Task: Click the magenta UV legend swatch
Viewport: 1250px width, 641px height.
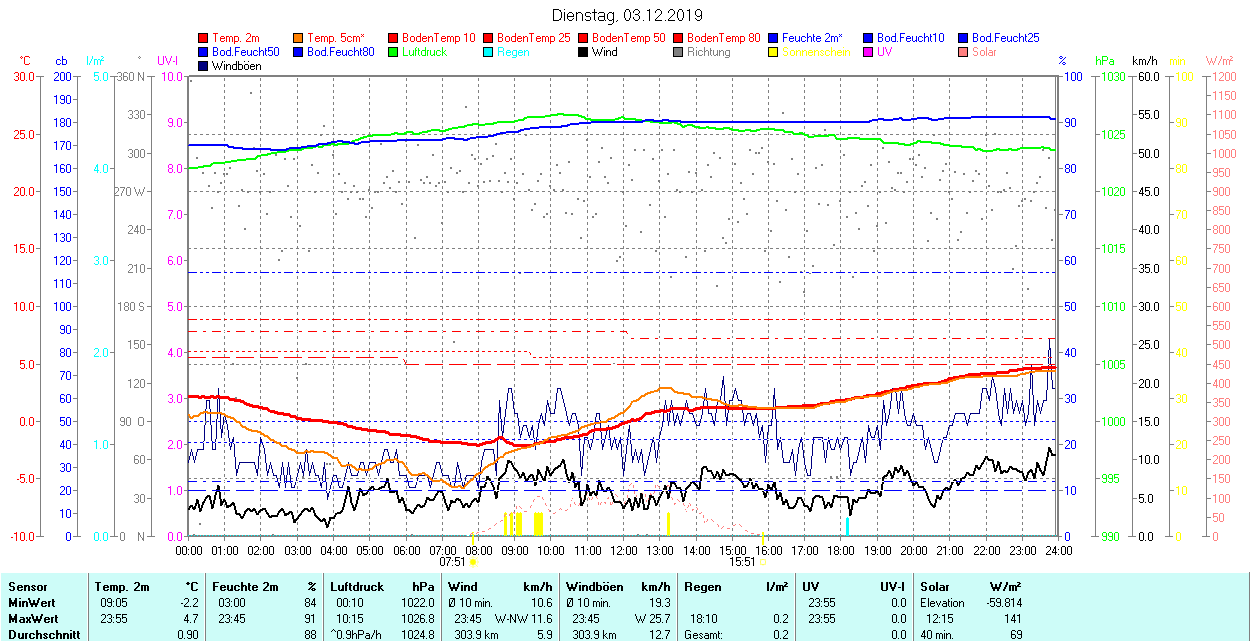Action: 868,52
